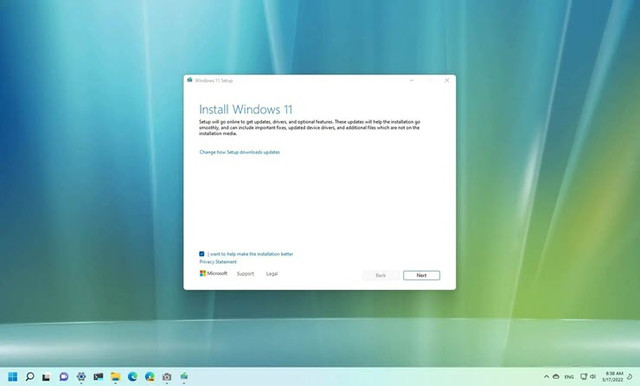Viewport: 640px width, 386px height.
Task: Open 'Change how Setup downloads updates' link
Action: pyautogui.click(x=240, y=152)
